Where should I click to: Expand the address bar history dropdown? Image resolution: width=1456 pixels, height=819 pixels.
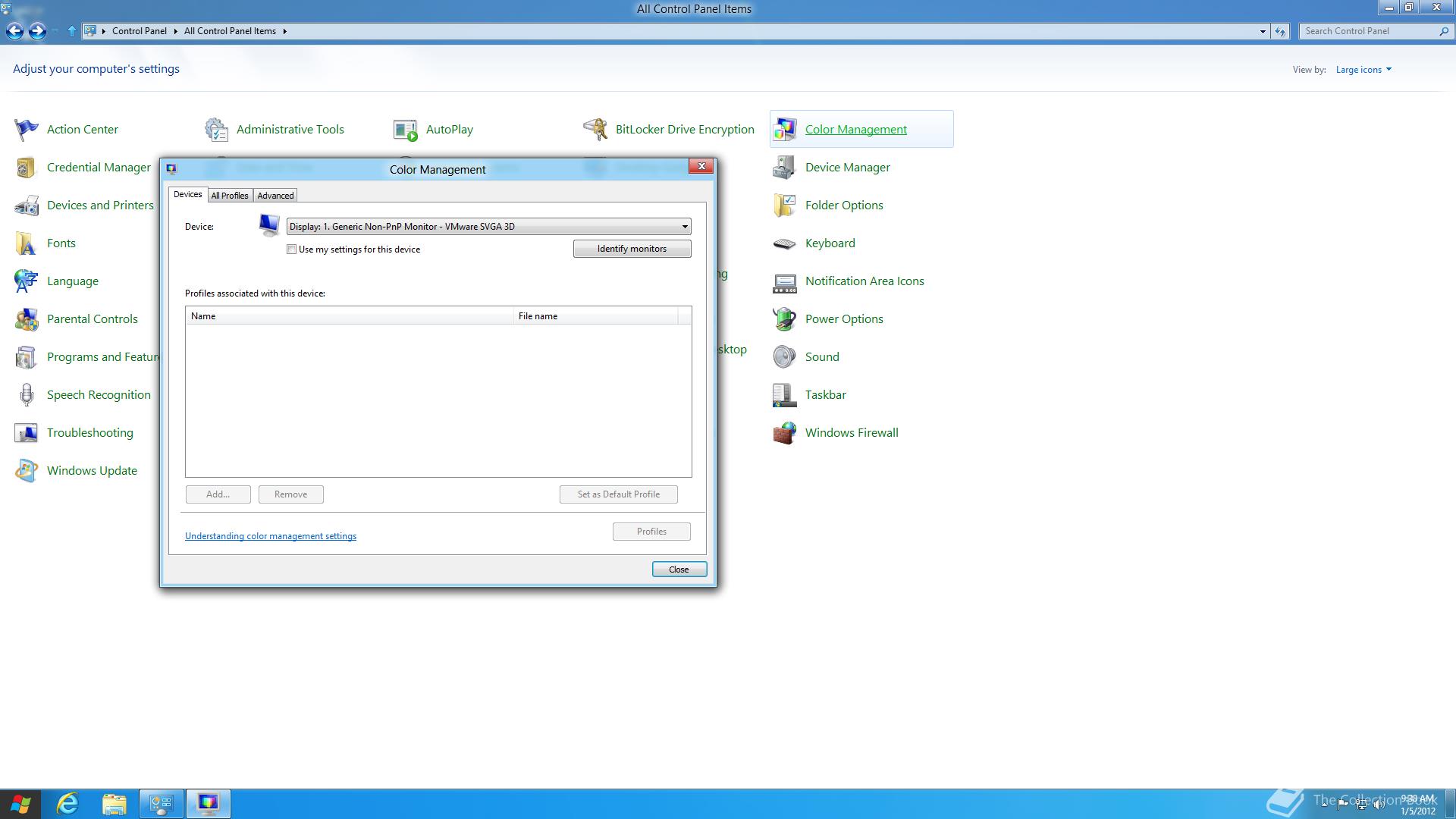point(1263,31)
